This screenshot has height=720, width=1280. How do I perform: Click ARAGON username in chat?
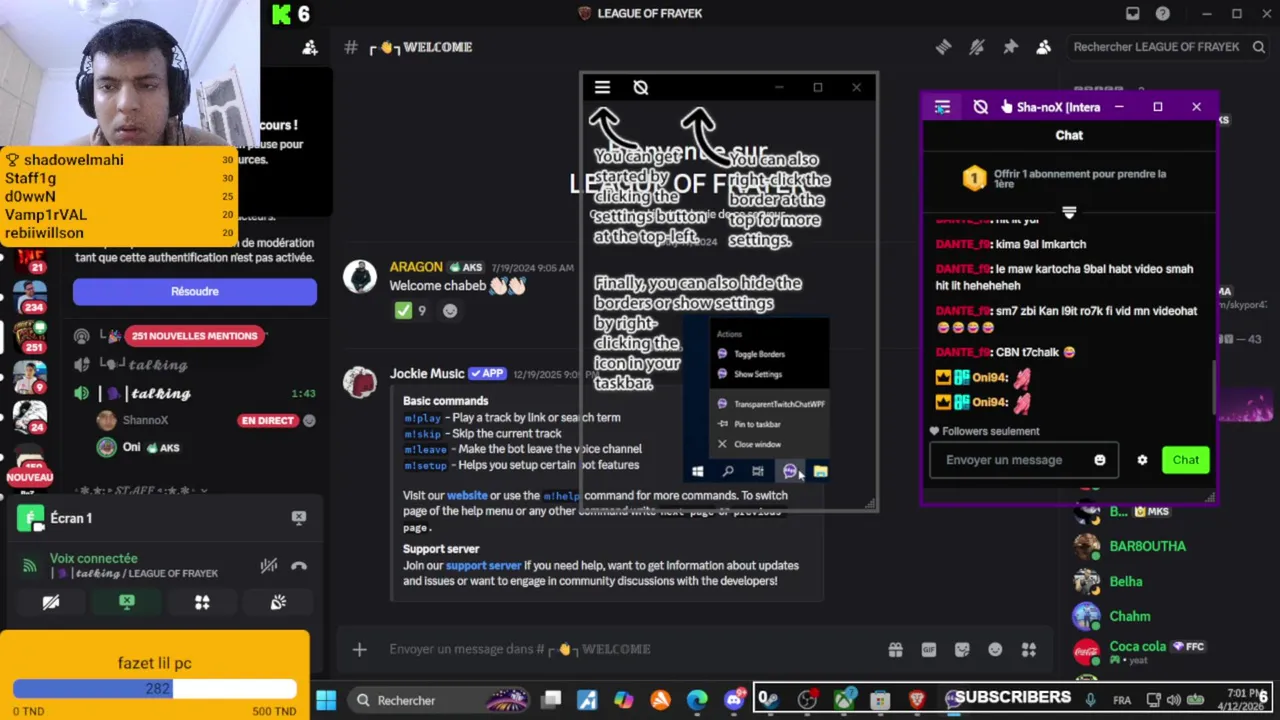[x=416, y=267]
